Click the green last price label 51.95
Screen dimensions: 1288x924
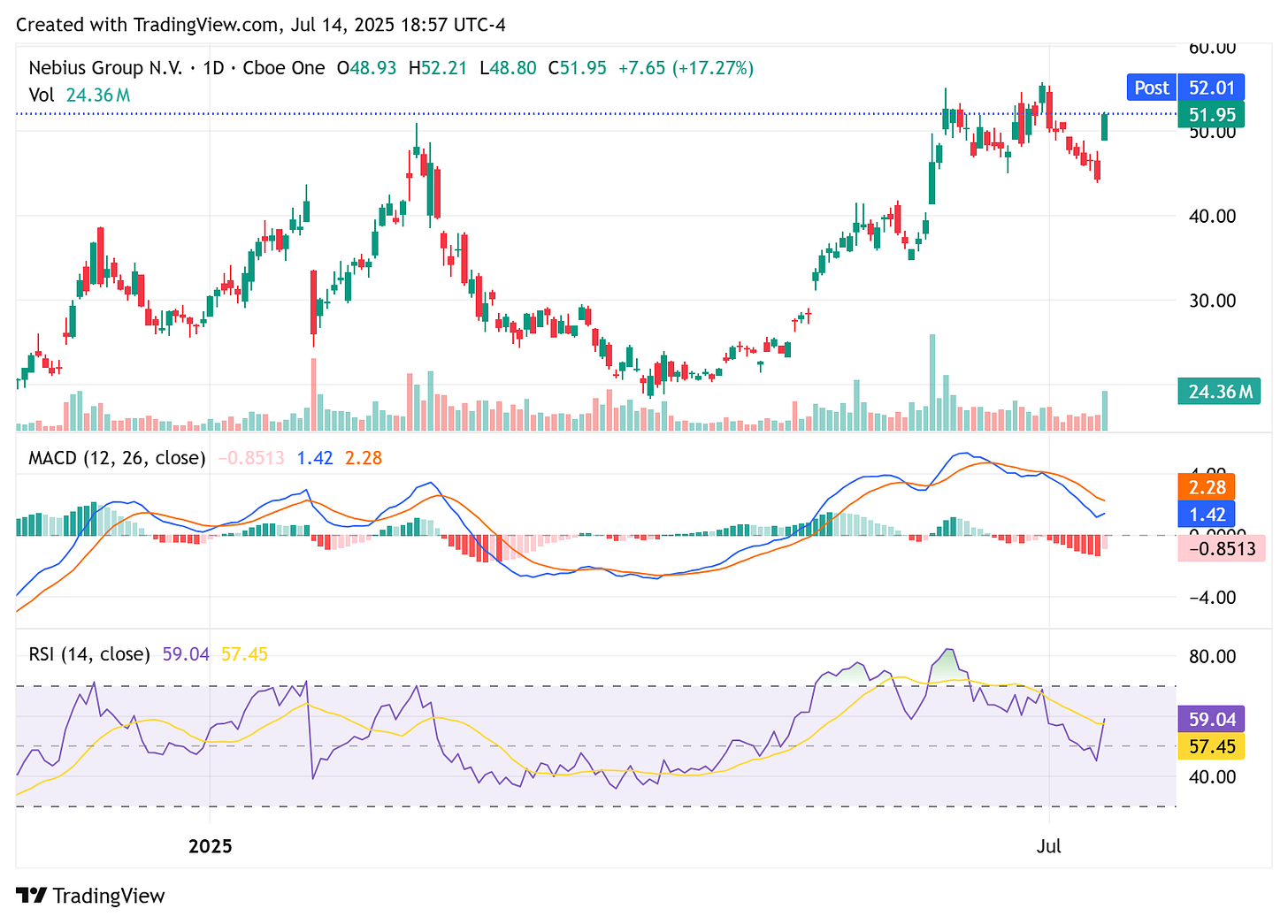[1210, 114]
